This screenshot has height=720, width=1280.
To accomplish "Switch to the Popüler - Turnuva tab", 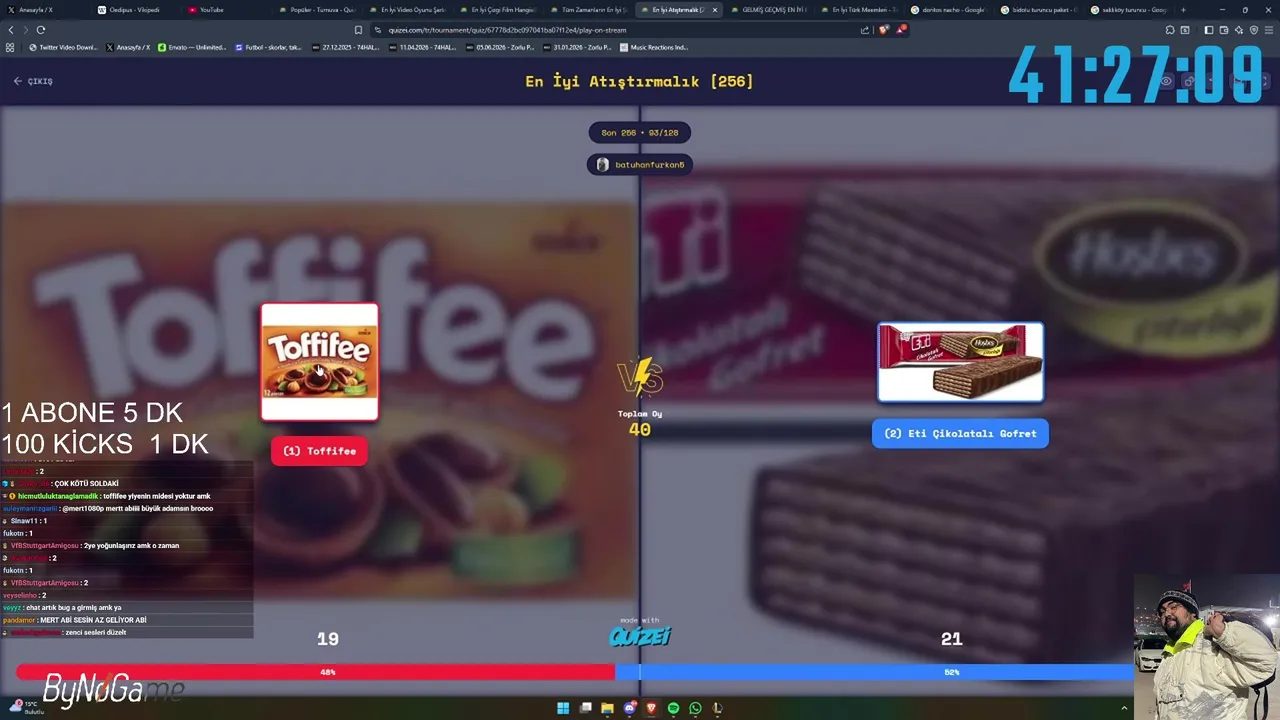I will click(x=317, y=10).
